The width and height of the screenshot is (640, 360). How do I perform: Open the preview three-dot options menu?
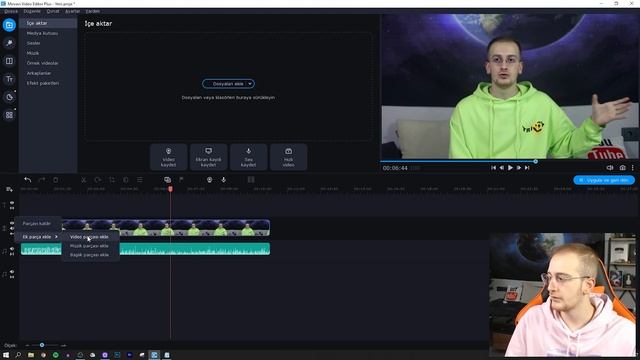(633, 168)
